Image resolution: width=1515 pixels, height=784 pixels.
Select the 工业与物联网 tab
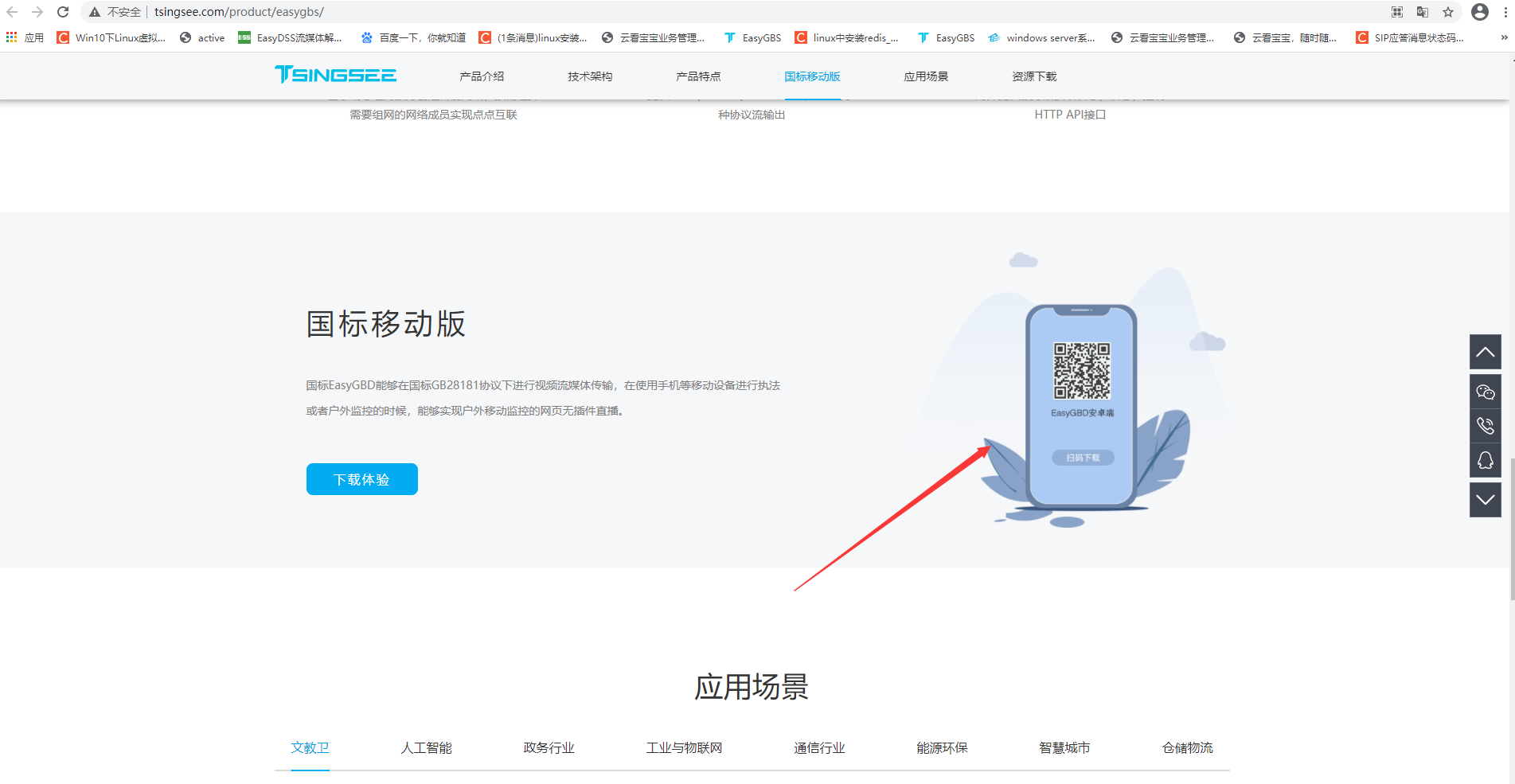coord(684,747)
